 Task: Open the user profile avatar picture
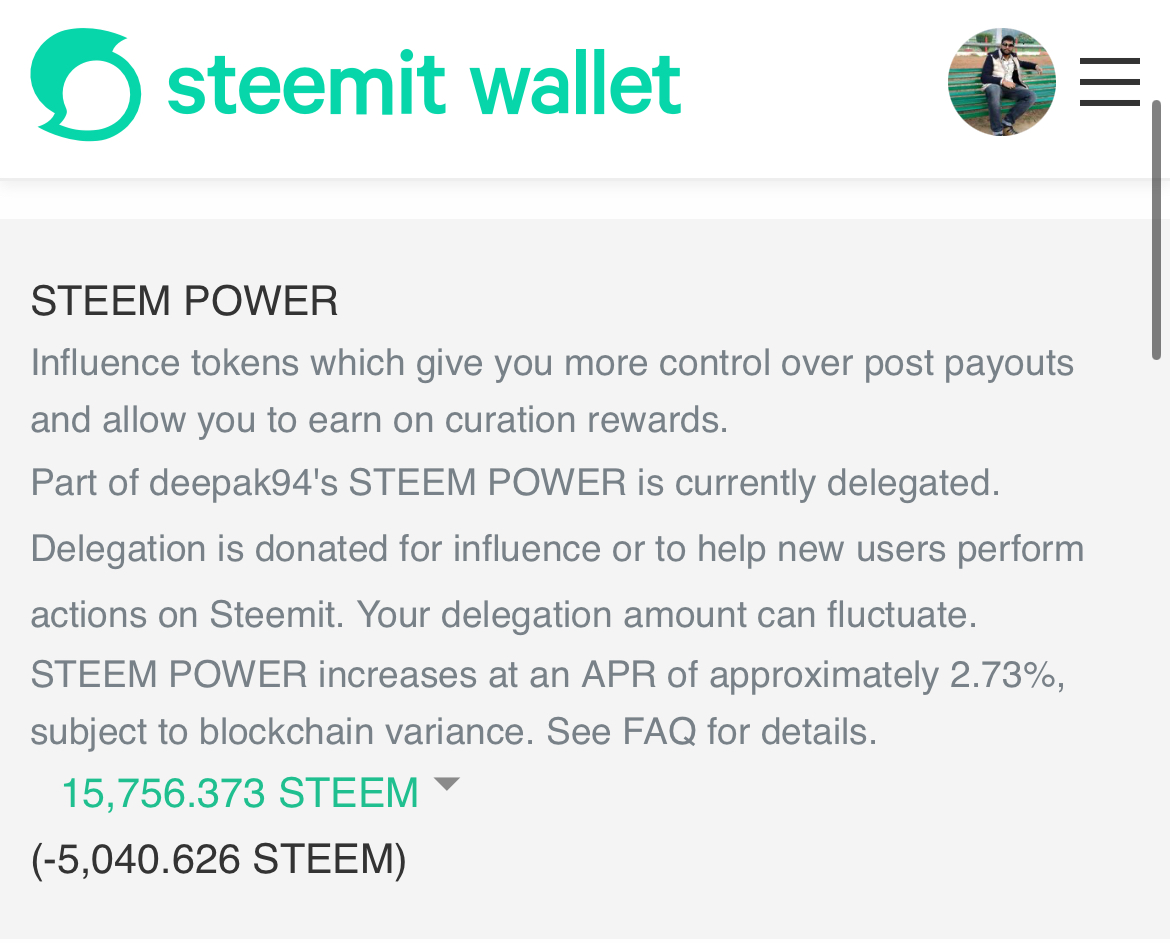[1001, 82]
